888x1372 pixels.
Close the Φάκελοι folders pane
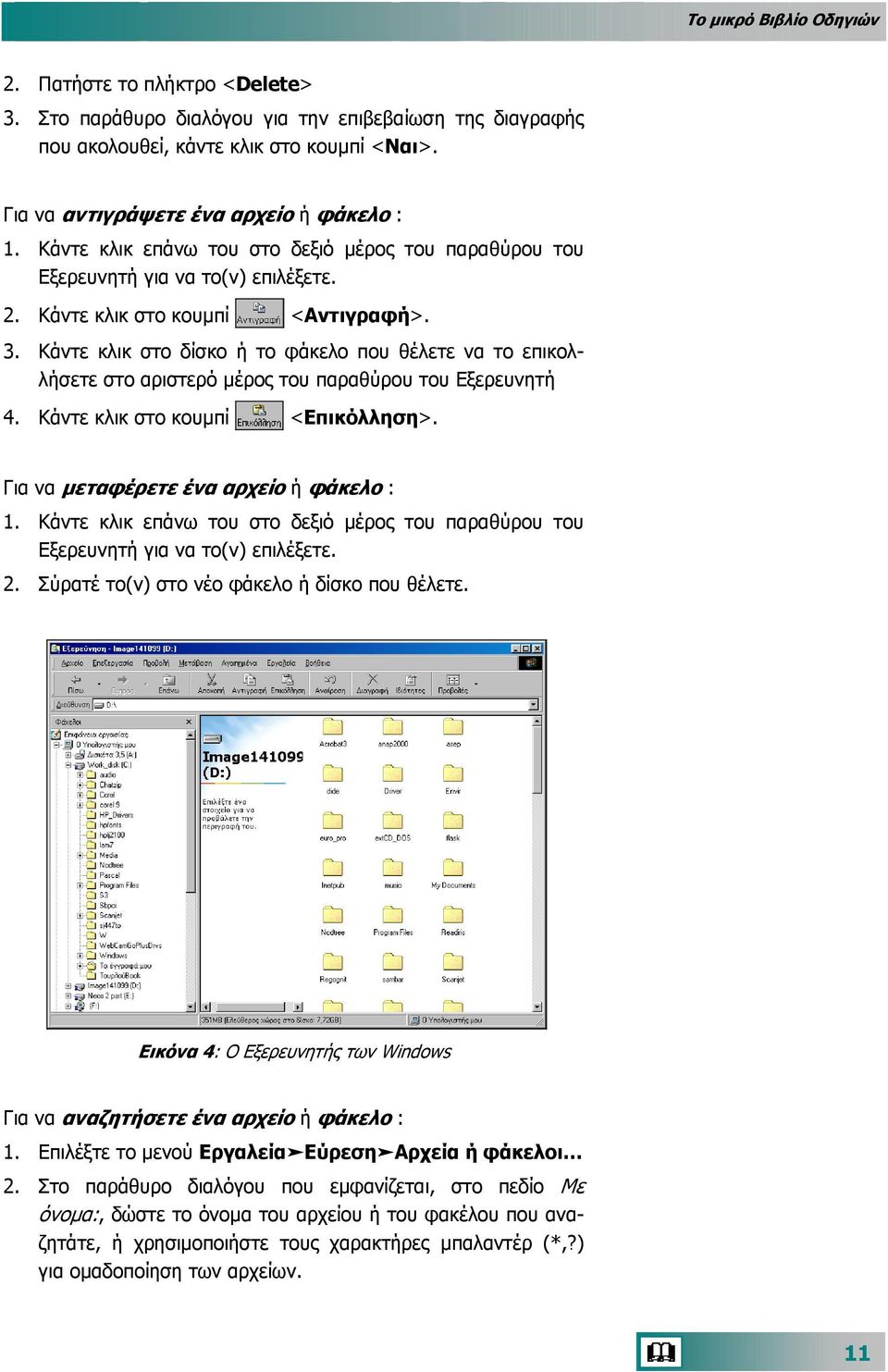pos(189,722)
